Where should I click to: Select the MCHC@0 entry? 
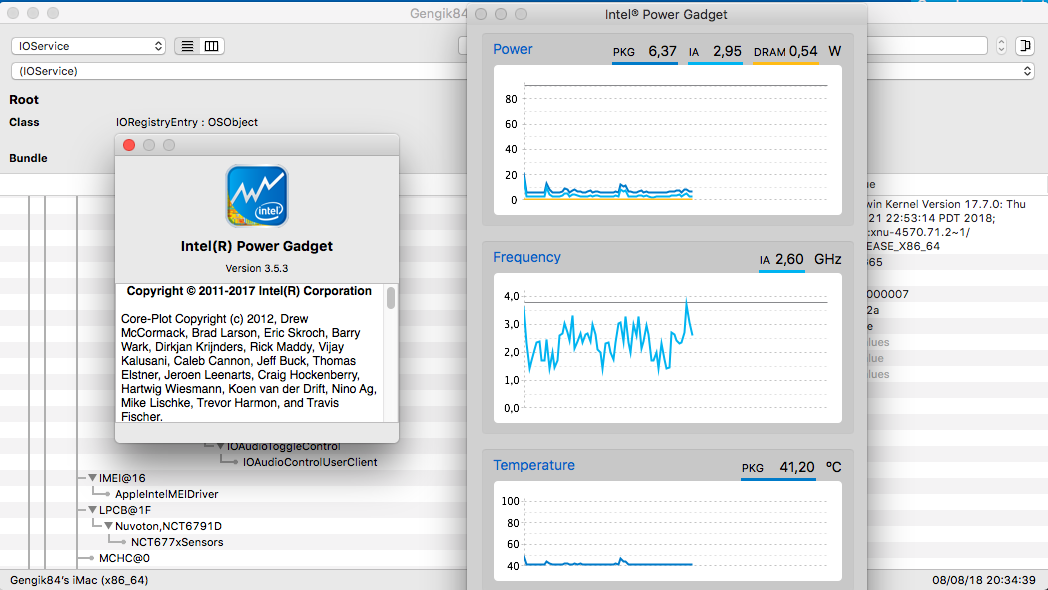(124, 558)
